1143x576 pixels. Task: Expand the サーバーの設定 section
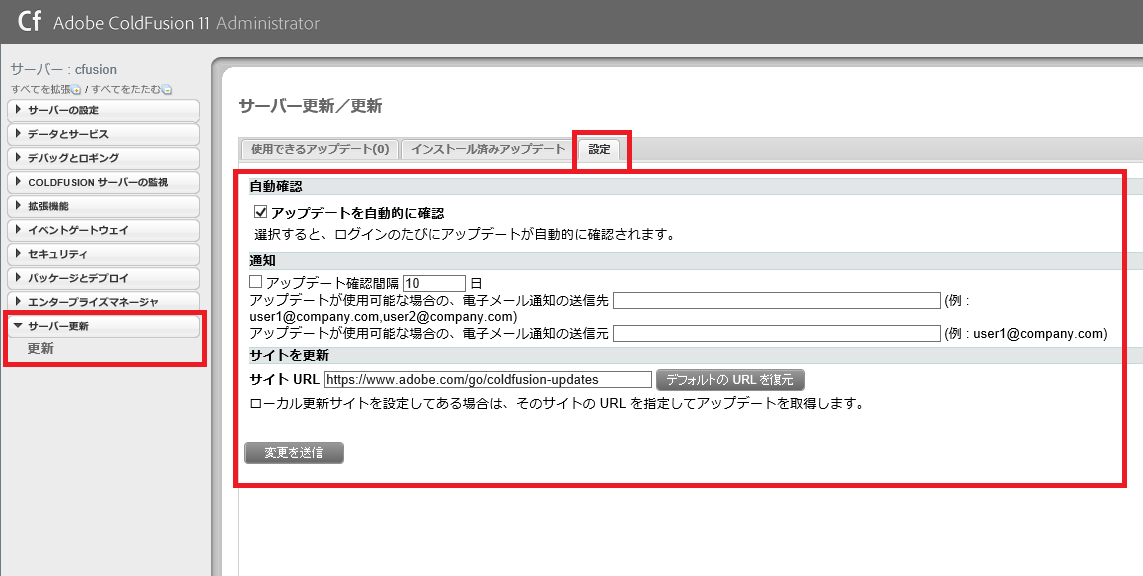(x=104, y=110)
